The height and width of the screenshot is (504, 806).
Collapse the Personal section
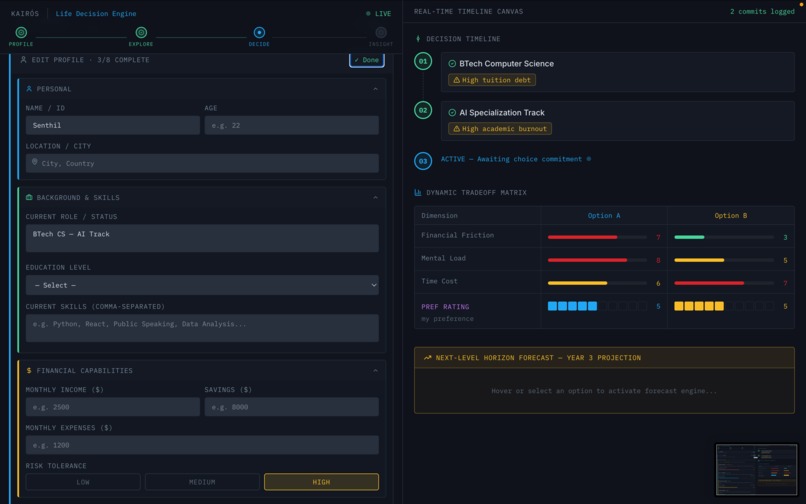375,89
